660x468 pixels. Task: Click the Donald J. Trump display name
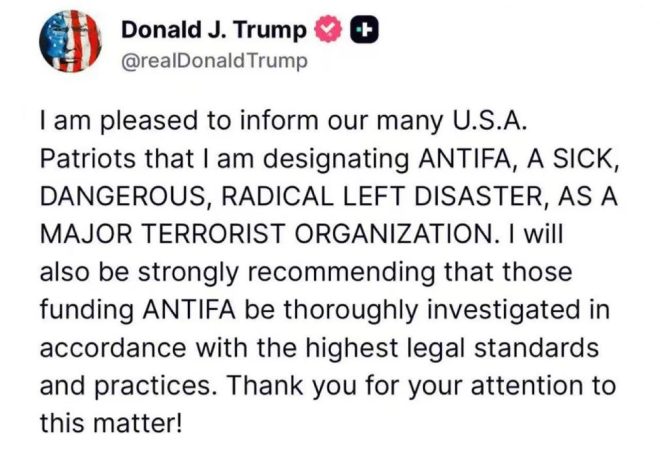pyautogui.click(x=214, y=30)
